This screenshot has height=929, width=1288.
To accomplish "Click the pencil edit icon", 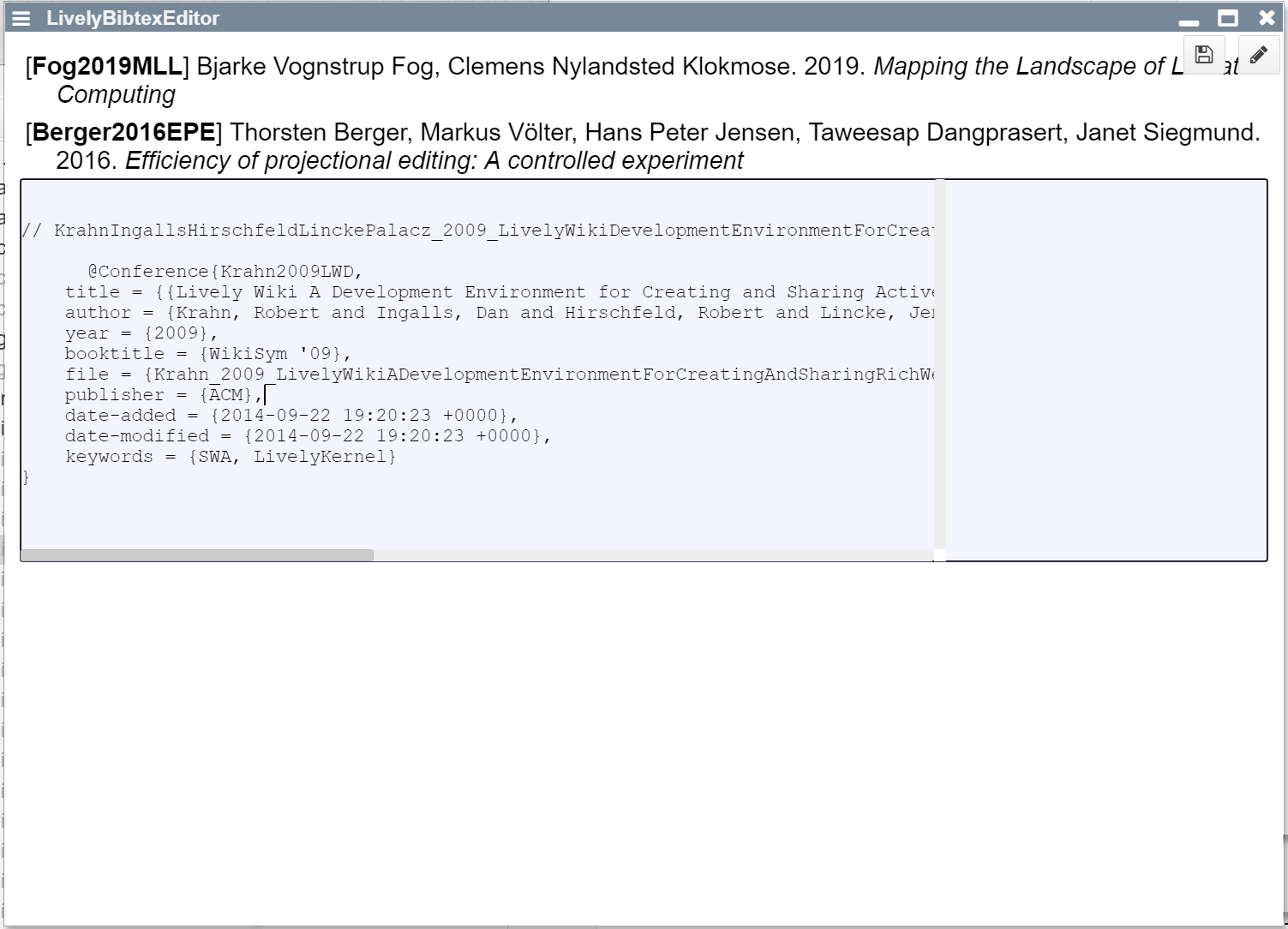I will point(1258,55).
